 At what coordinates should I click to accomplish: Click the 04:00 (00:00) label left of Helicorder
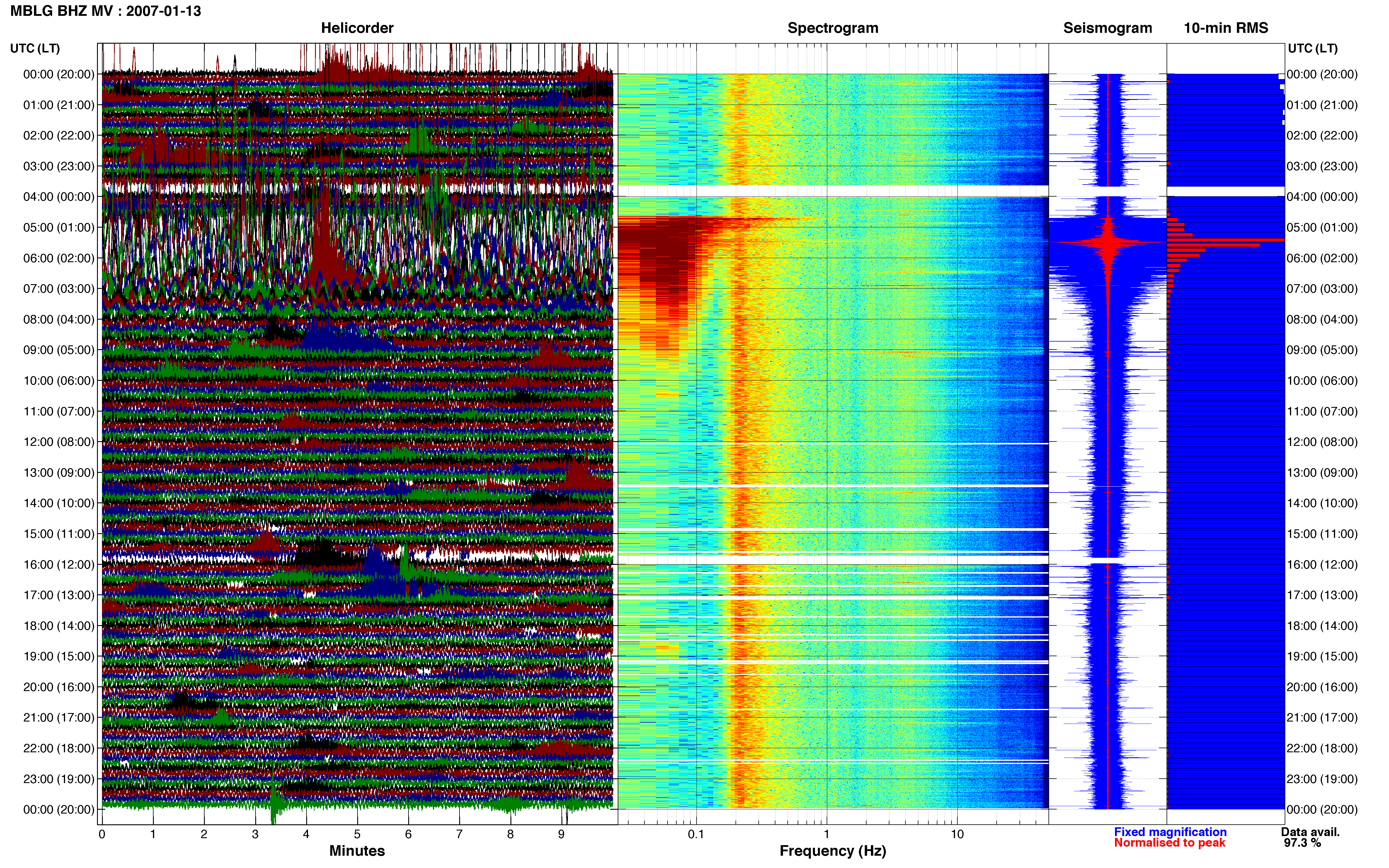[59, 197]
